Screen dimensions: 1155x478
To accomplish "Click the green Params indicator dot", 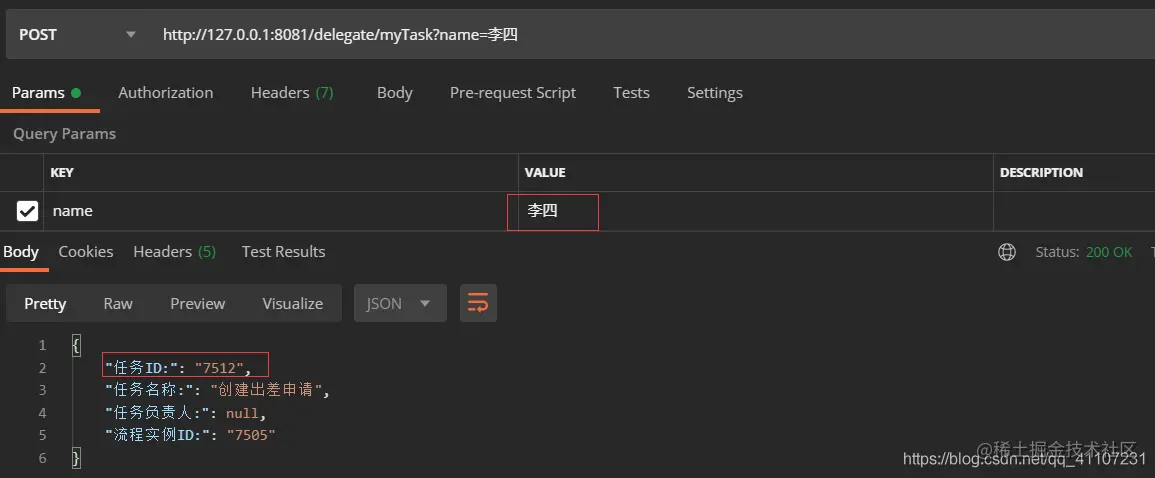I will tap(76, 93).
